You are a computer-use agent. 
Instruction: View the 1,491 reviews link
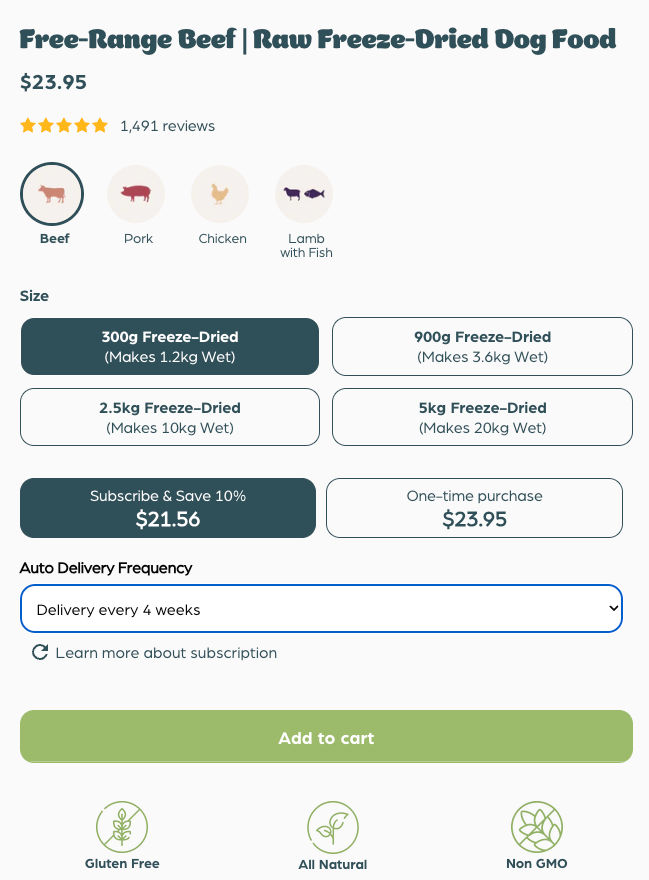(x=167, y=126)
